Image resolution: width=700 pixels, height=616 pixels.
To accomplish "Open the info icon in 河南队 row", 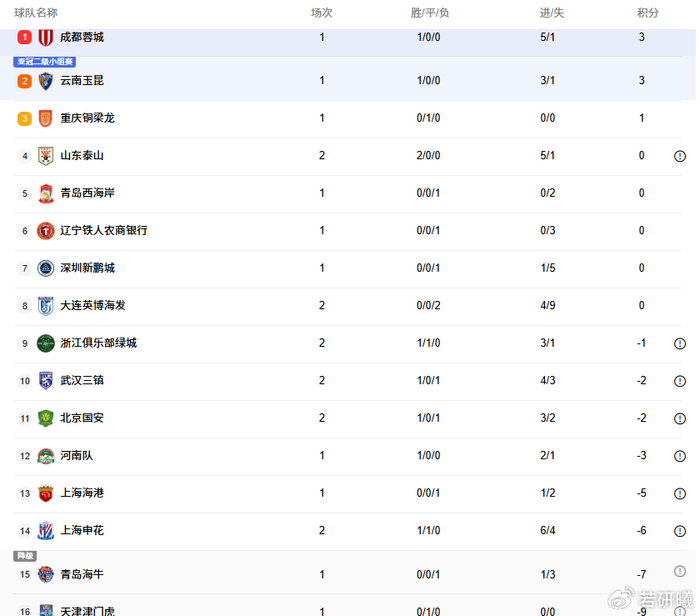I will (x=680, y=456).
